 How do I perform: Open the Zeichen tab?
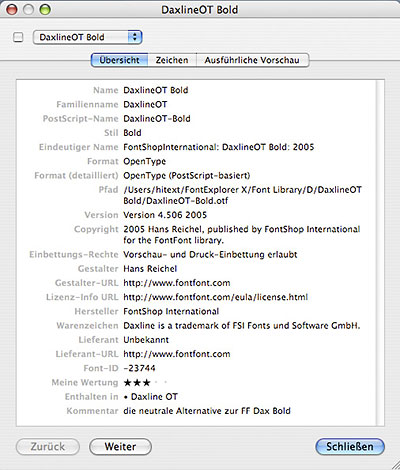coord(172,60)
